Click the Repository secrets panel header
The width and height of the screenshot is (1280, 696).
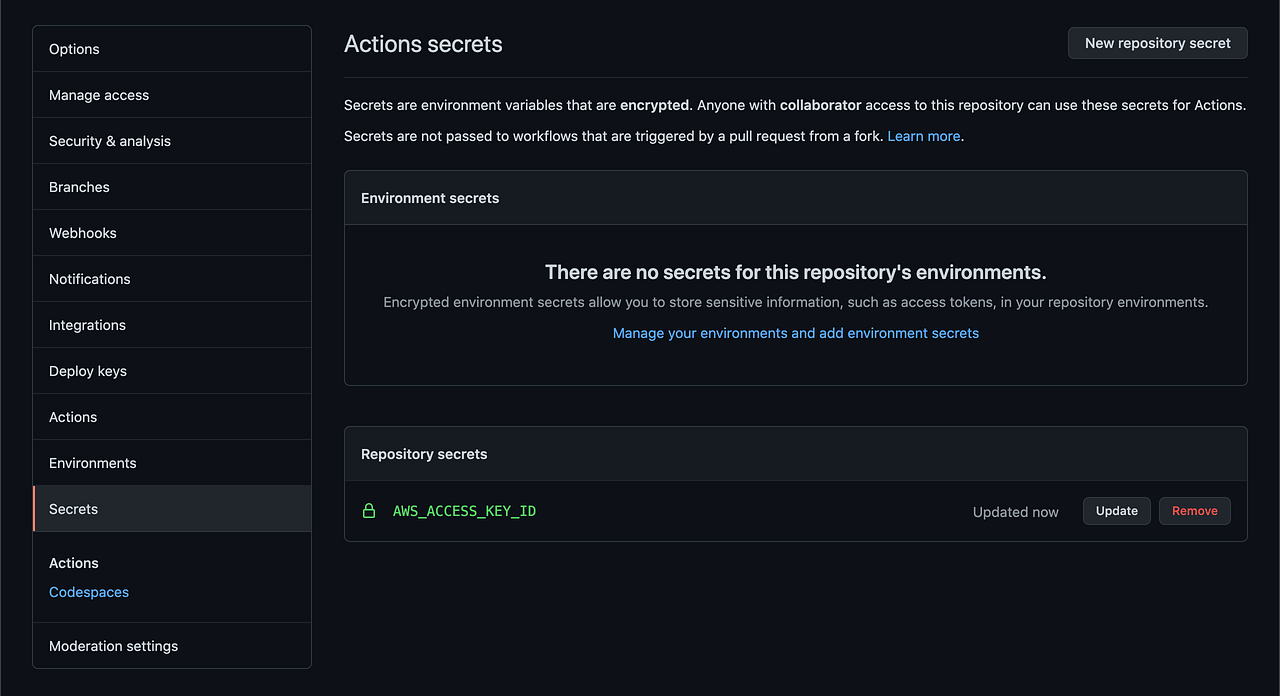coord(424,453)
